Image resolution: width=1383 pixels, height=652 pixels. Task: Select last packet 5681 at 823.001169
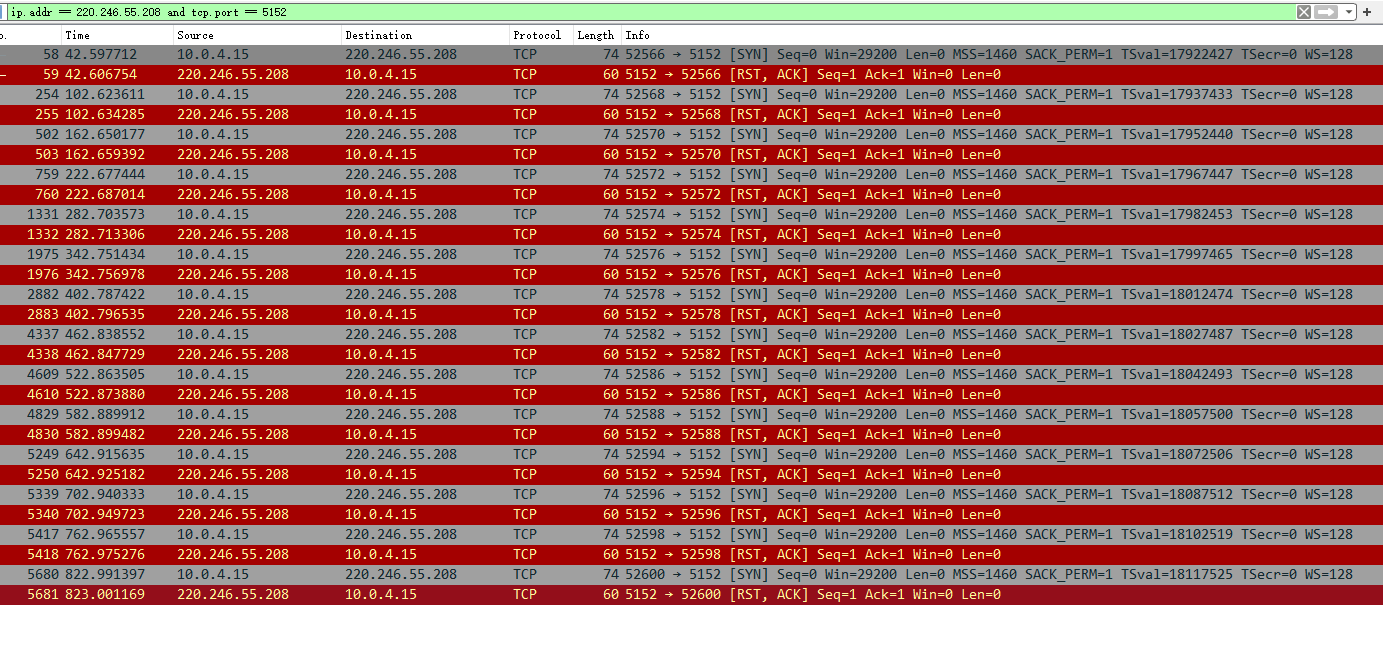(x=691, y=594)
